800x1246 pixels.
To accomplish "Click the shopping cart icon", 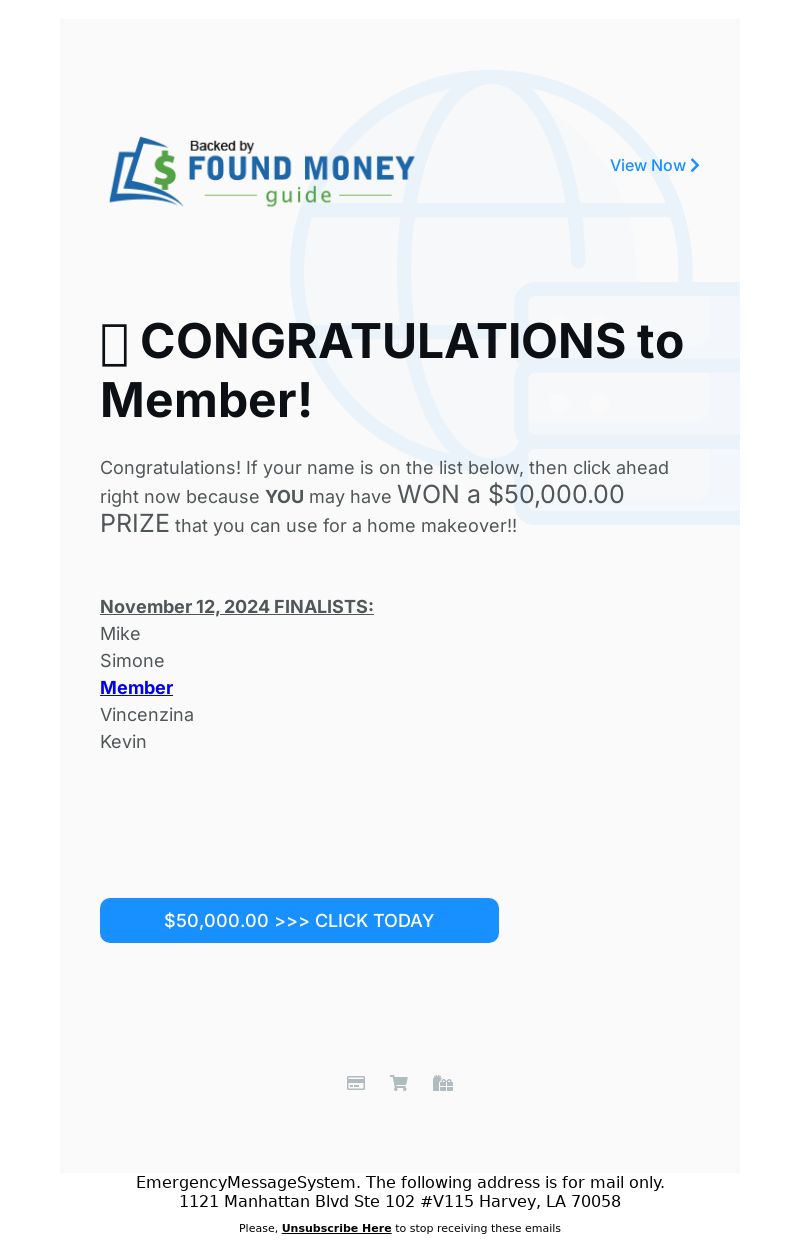I will (399, 1083).
